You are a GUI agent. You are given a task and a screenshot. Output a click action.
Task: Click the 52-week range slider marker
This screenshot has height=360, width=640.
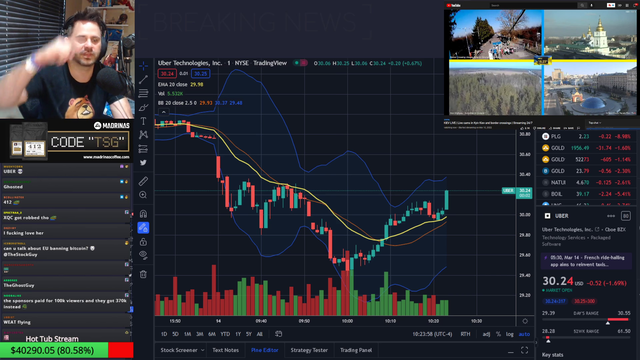pos(548,341)
